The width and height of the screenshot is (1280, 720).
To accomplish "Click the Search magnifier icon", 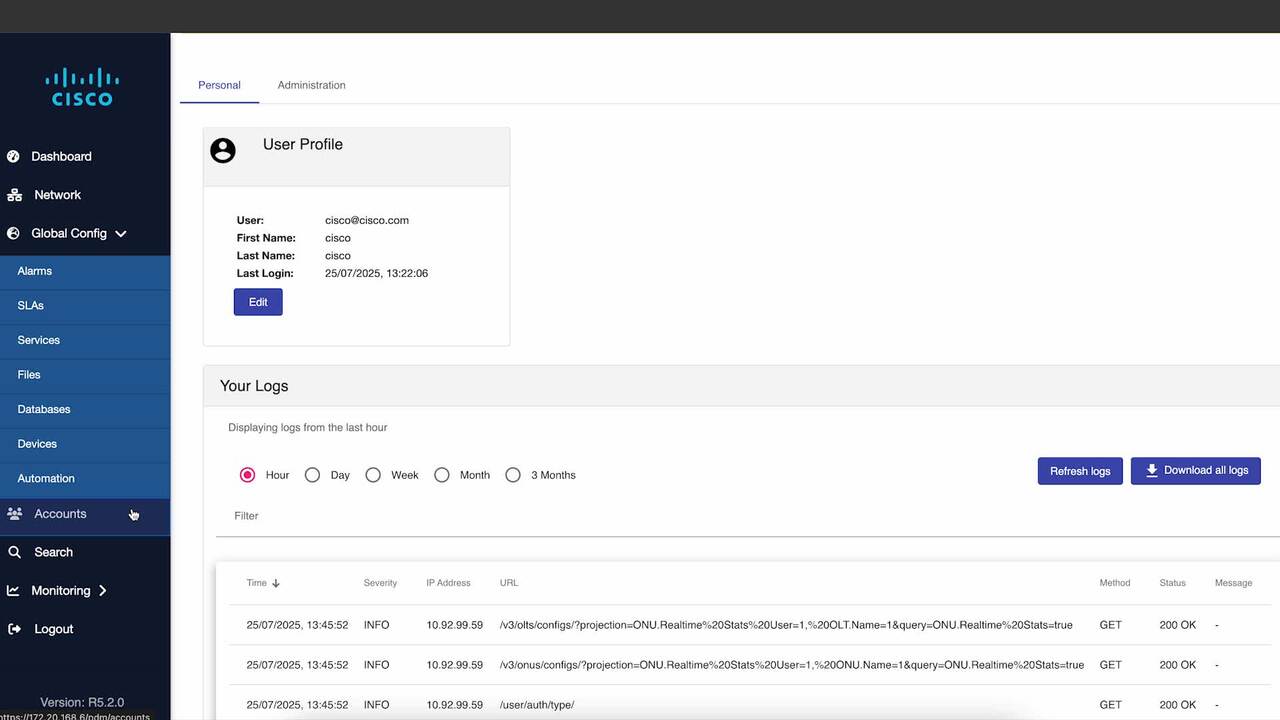I will coord(14,552).
